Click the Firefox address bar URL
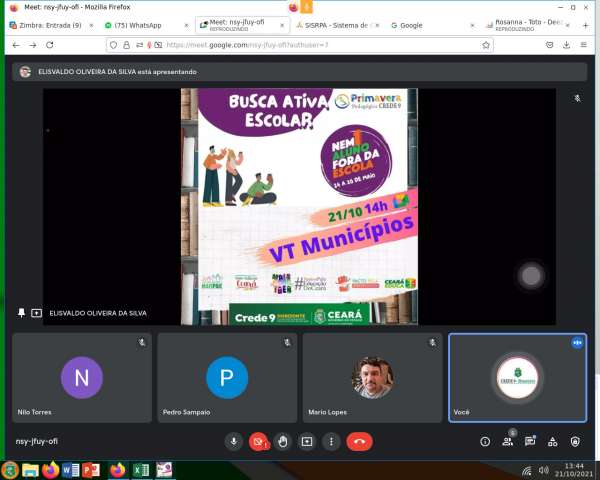600x480 pixels. [x=300, y=45]
